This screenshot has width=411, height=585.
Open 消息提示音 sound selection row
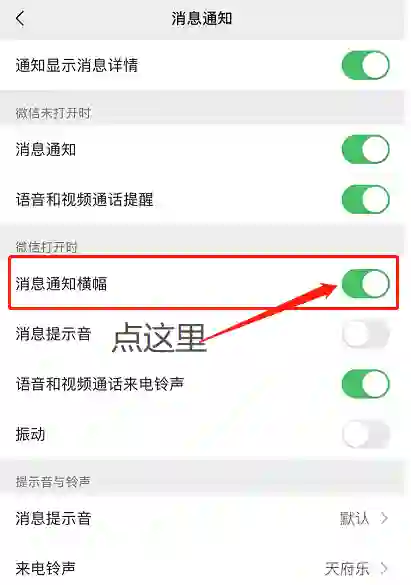click(202, 518)
